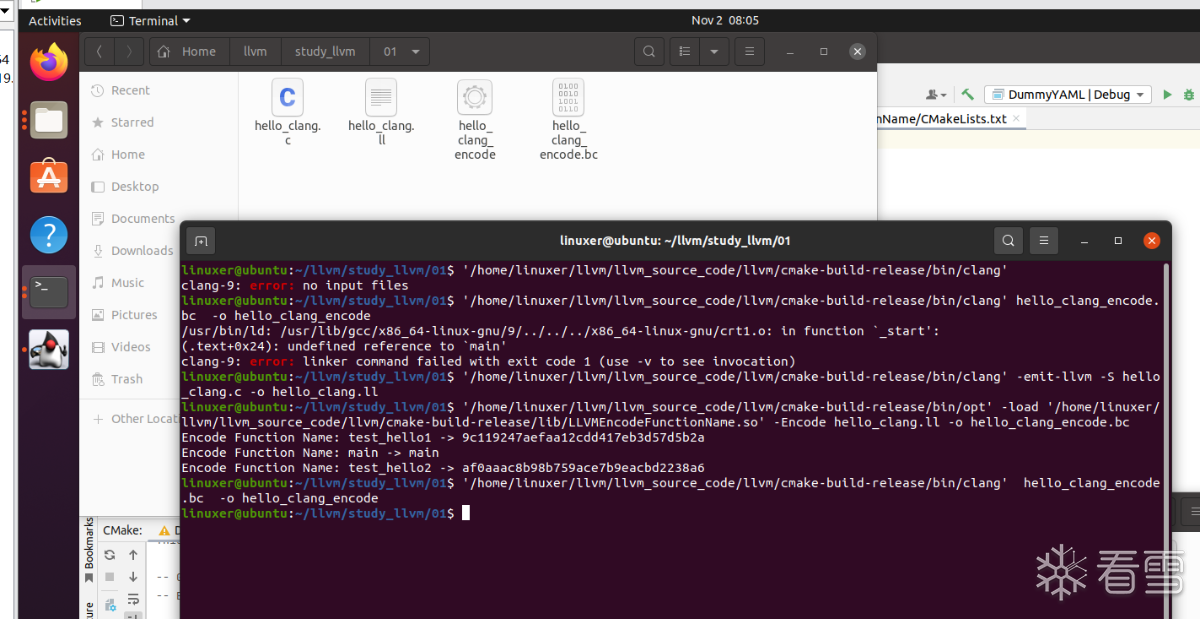Viewport: 1200px width, 619px height.
Task: Toggle soft-wrap in CMake output panel
Action: [x=133, y=599]
